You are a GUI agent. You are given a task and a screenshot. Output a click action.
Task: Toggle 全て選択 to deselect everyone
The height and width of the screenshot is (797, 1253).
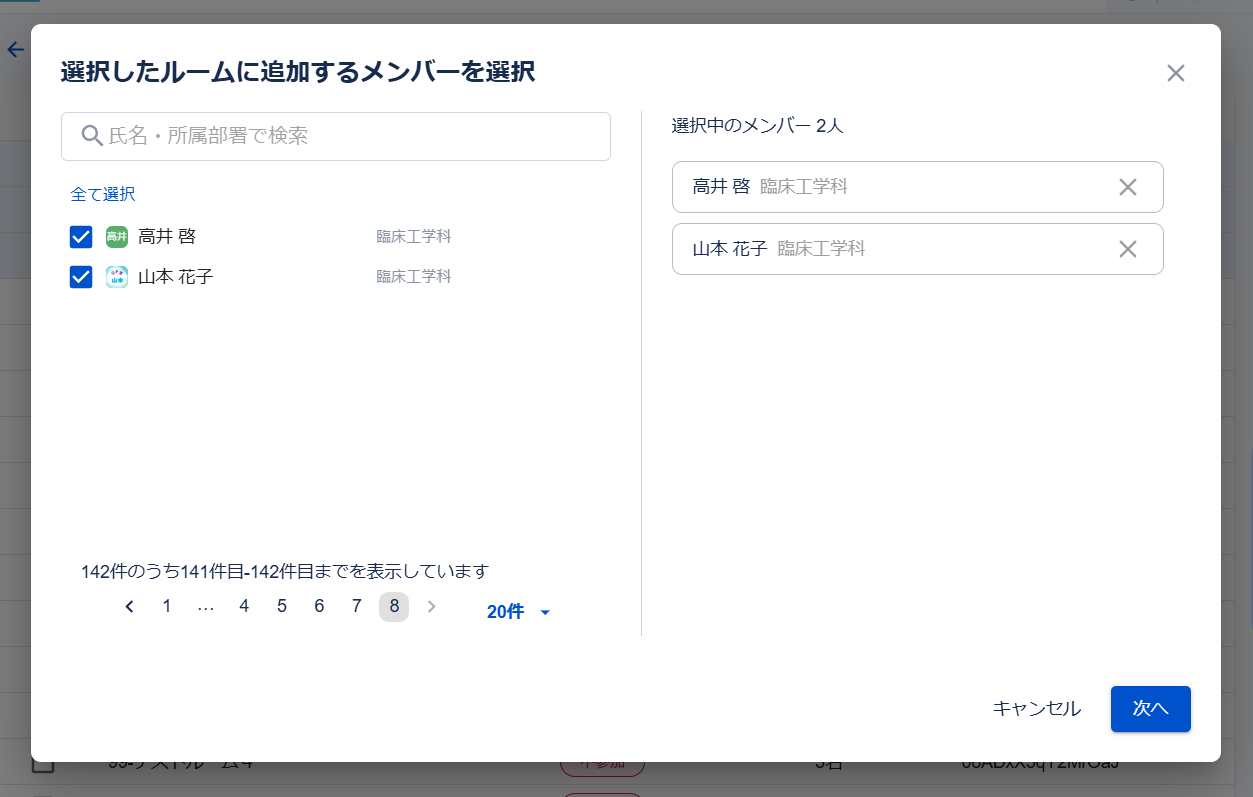click(103, 195)
